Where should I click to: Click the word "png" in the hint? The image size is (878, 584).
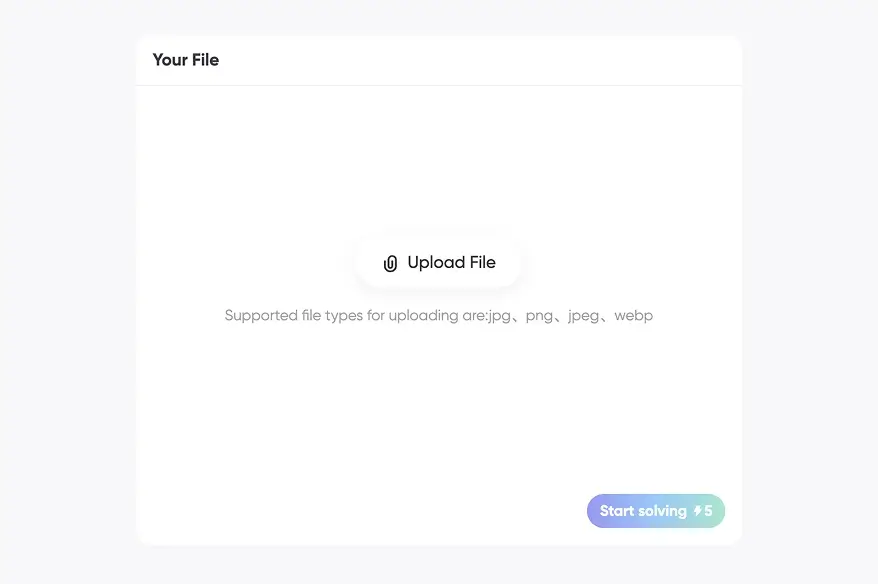tap(539, 316)
